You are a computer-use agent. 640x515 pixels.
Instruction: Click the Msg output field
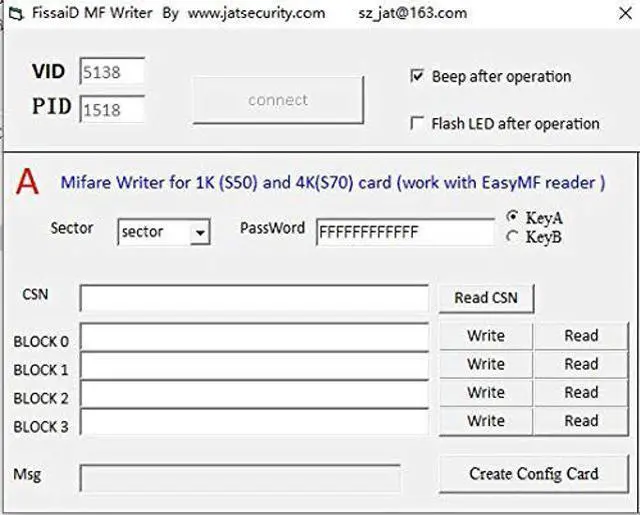tap(240, 477)
